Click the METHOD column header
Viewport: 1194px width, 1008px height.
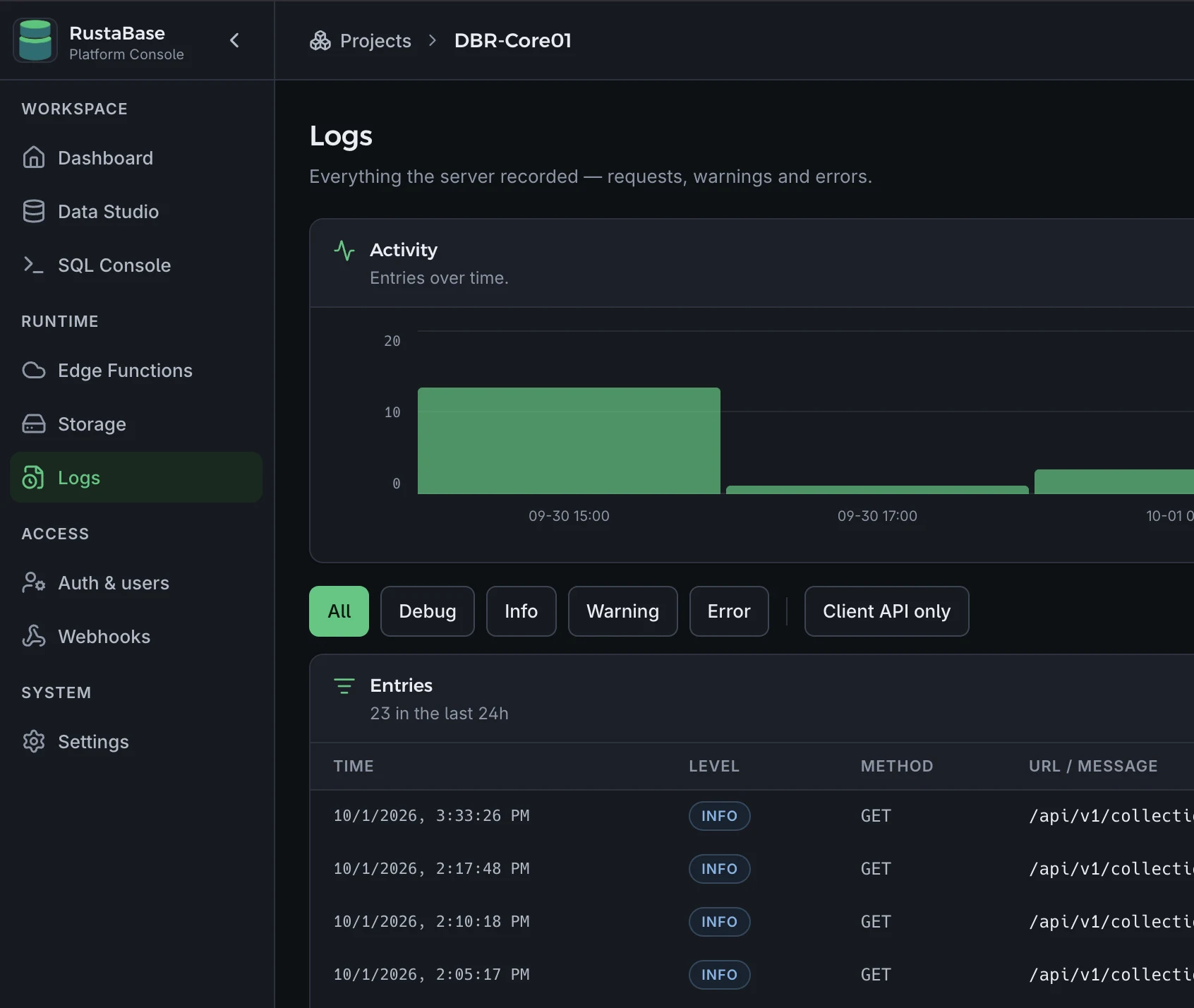(897, 766)
